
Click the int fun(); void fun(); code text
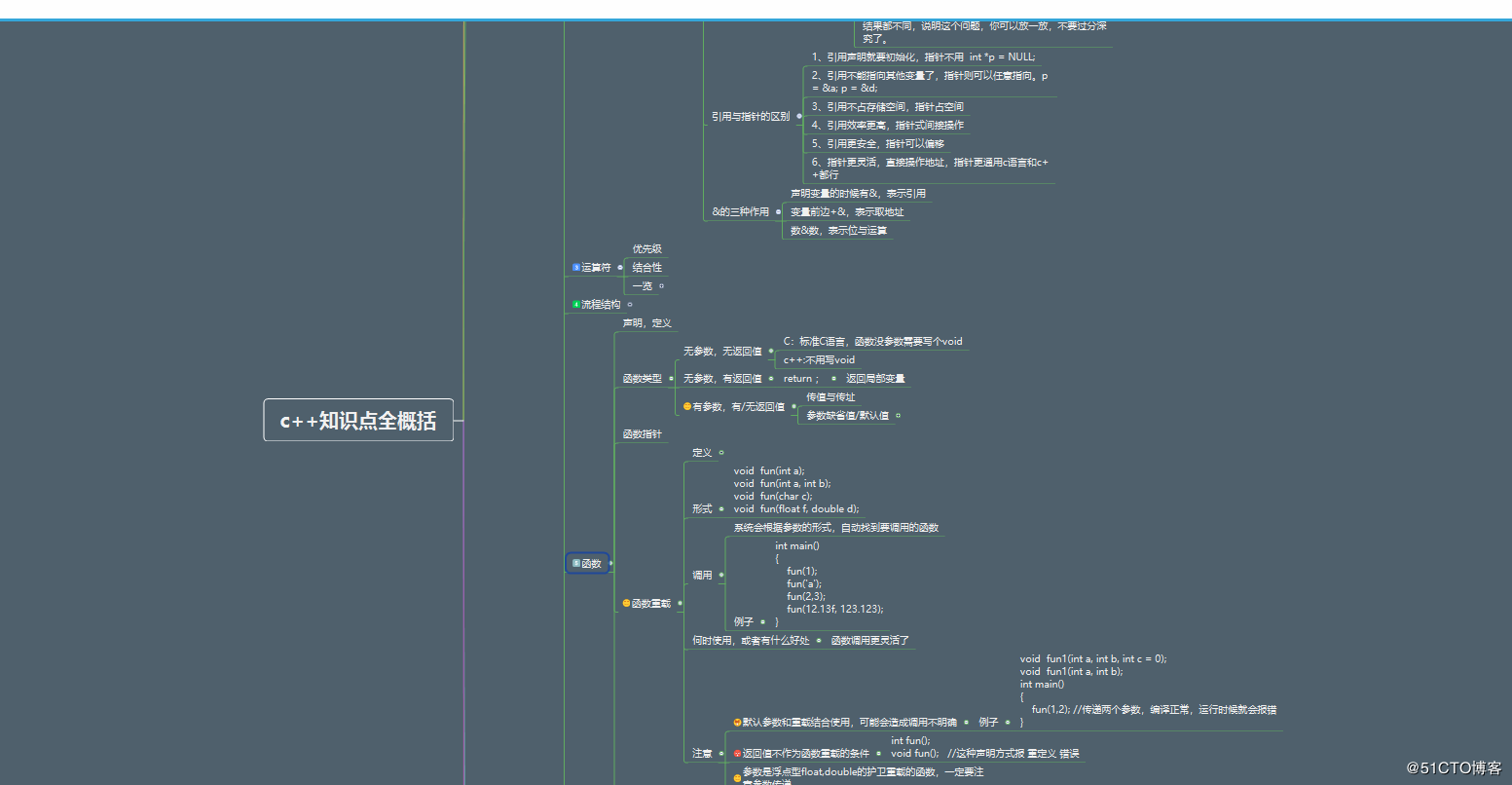(x=984, y=747)
